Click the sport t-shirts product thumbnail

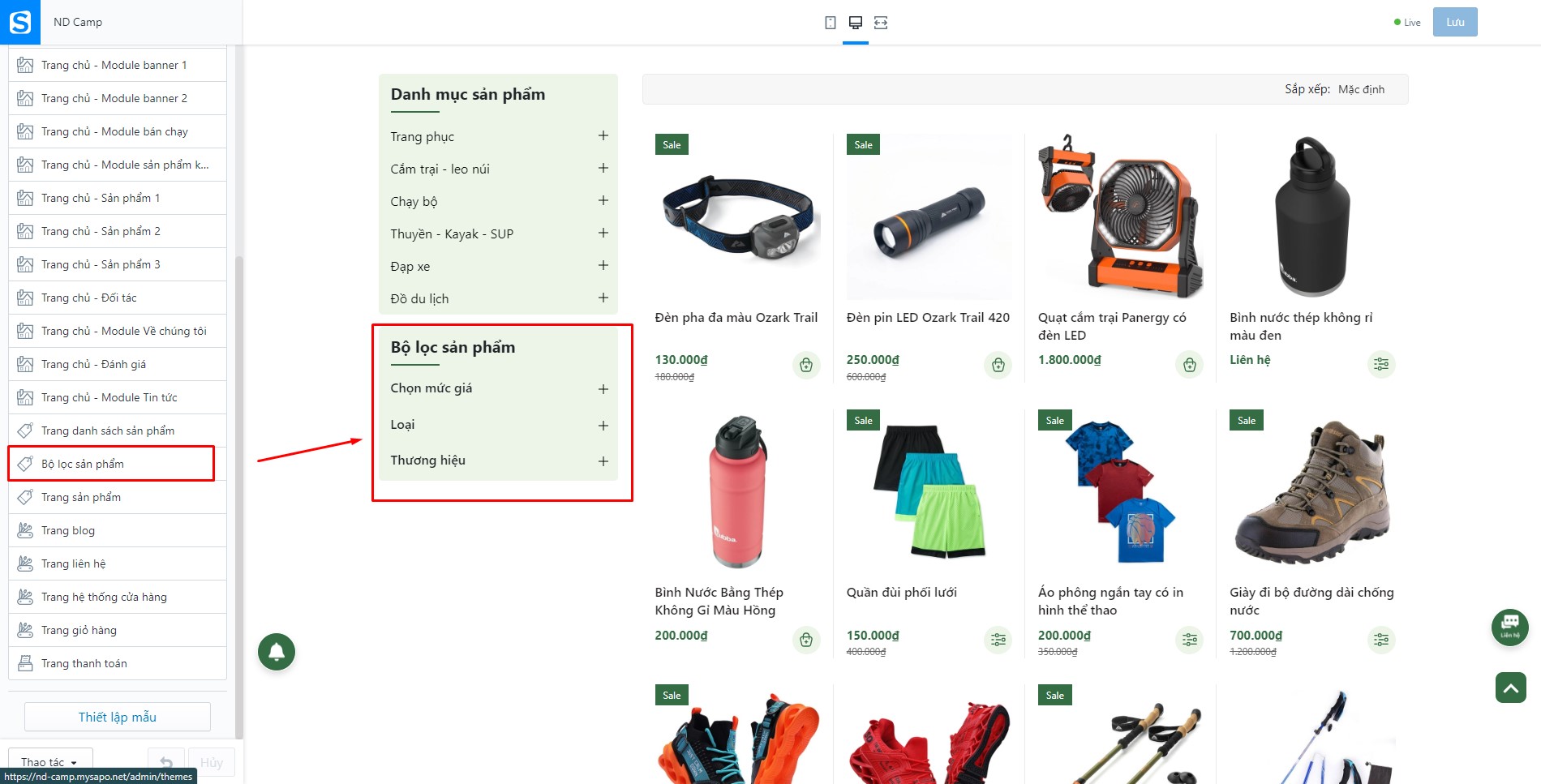click(x=1120, y=492)
